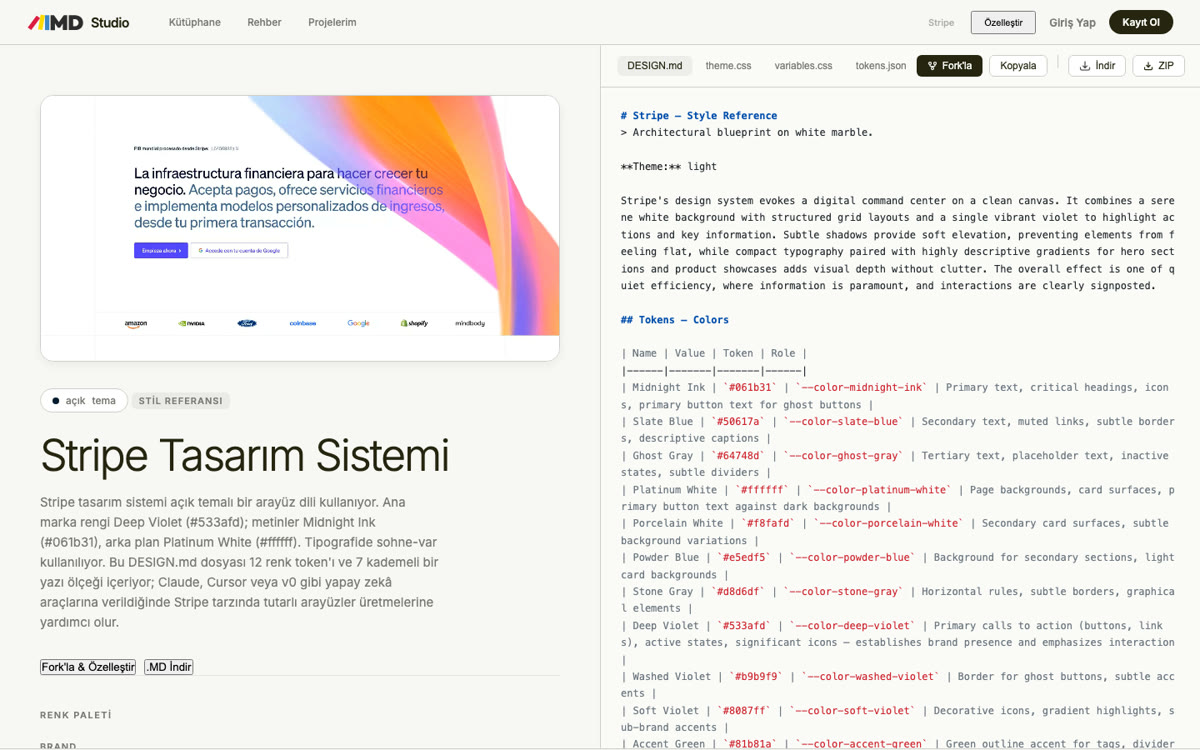Screen dimensions: 1200x750
Task: Click the --color-slate-blue token
Action: pos(842,422)
